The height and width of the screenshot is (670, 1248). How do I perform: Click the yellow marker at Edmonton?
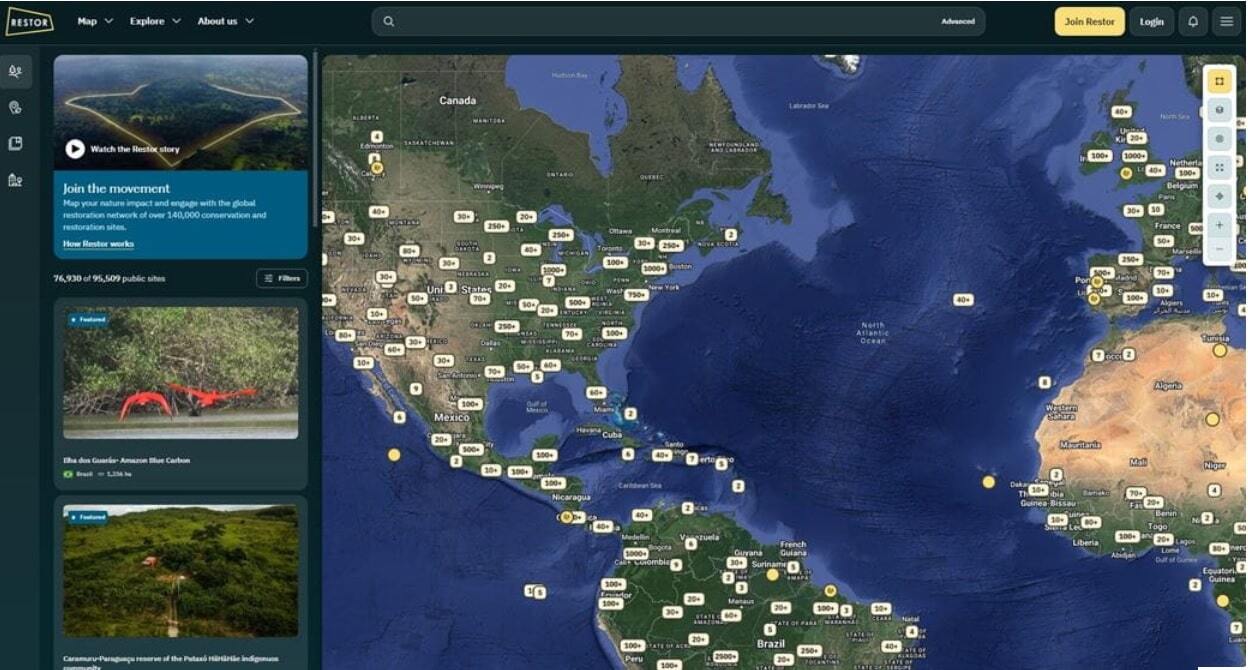click(377, 168)
